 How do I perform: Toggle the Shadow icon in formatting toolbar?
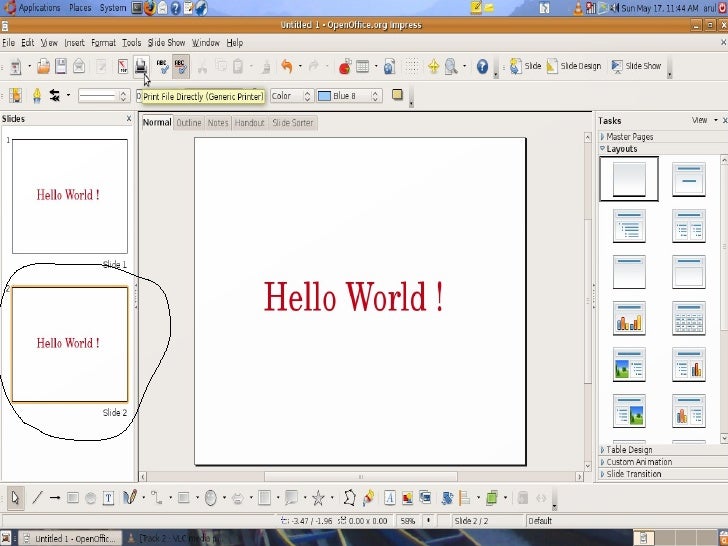(397, 95)
